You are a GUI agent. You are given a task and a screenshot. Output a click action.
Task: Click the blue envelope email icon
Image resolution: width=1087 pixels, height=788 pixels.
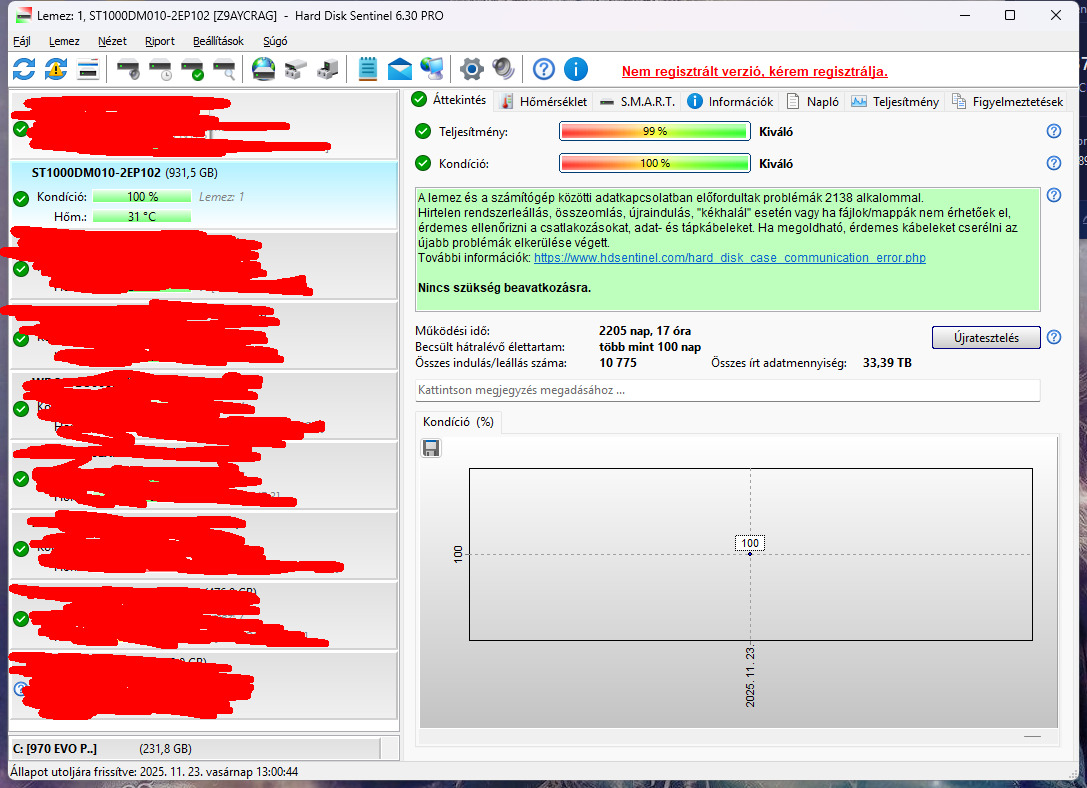click(x=400, y=69)
